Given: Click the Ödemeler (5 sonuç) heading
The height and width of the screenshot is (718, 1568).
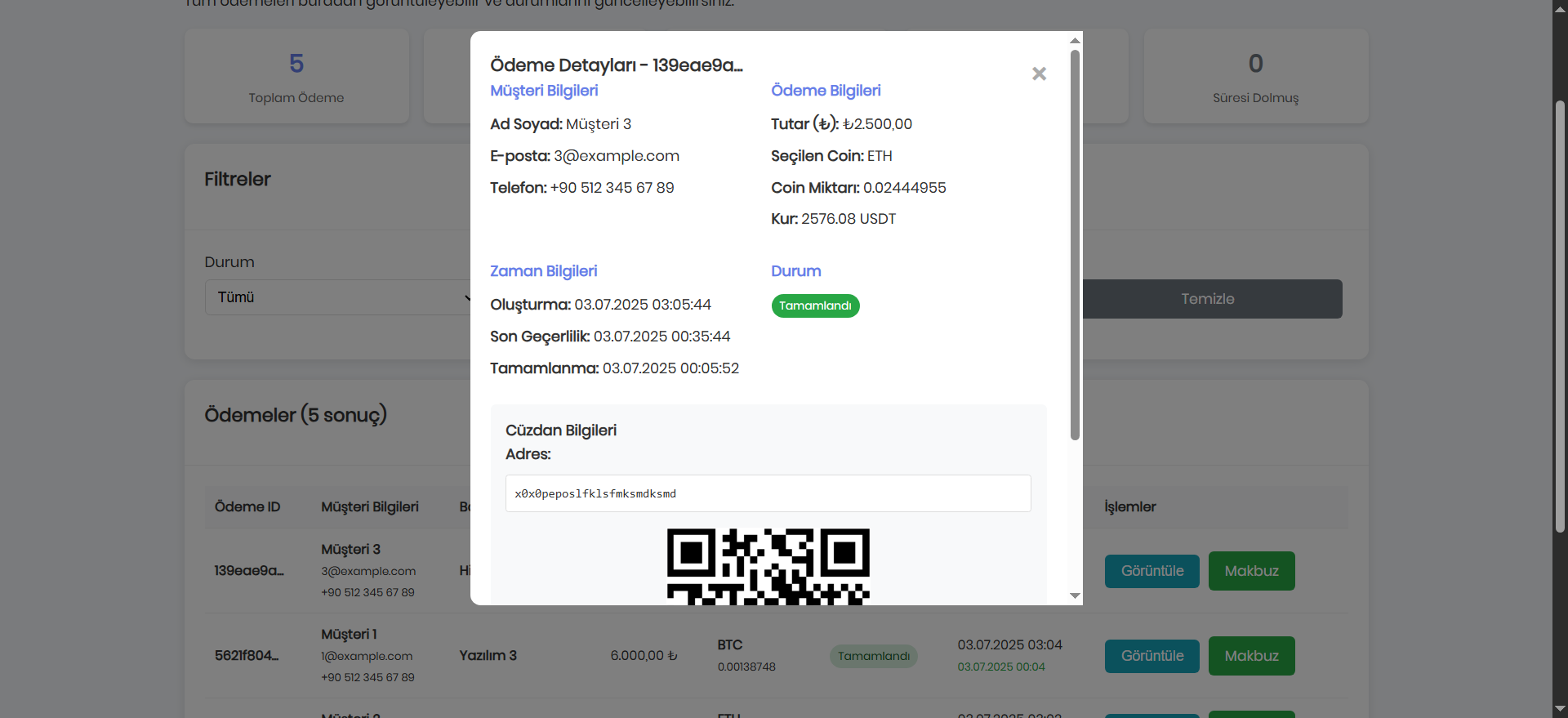Looking at the screenshot, I should point(296,415).
